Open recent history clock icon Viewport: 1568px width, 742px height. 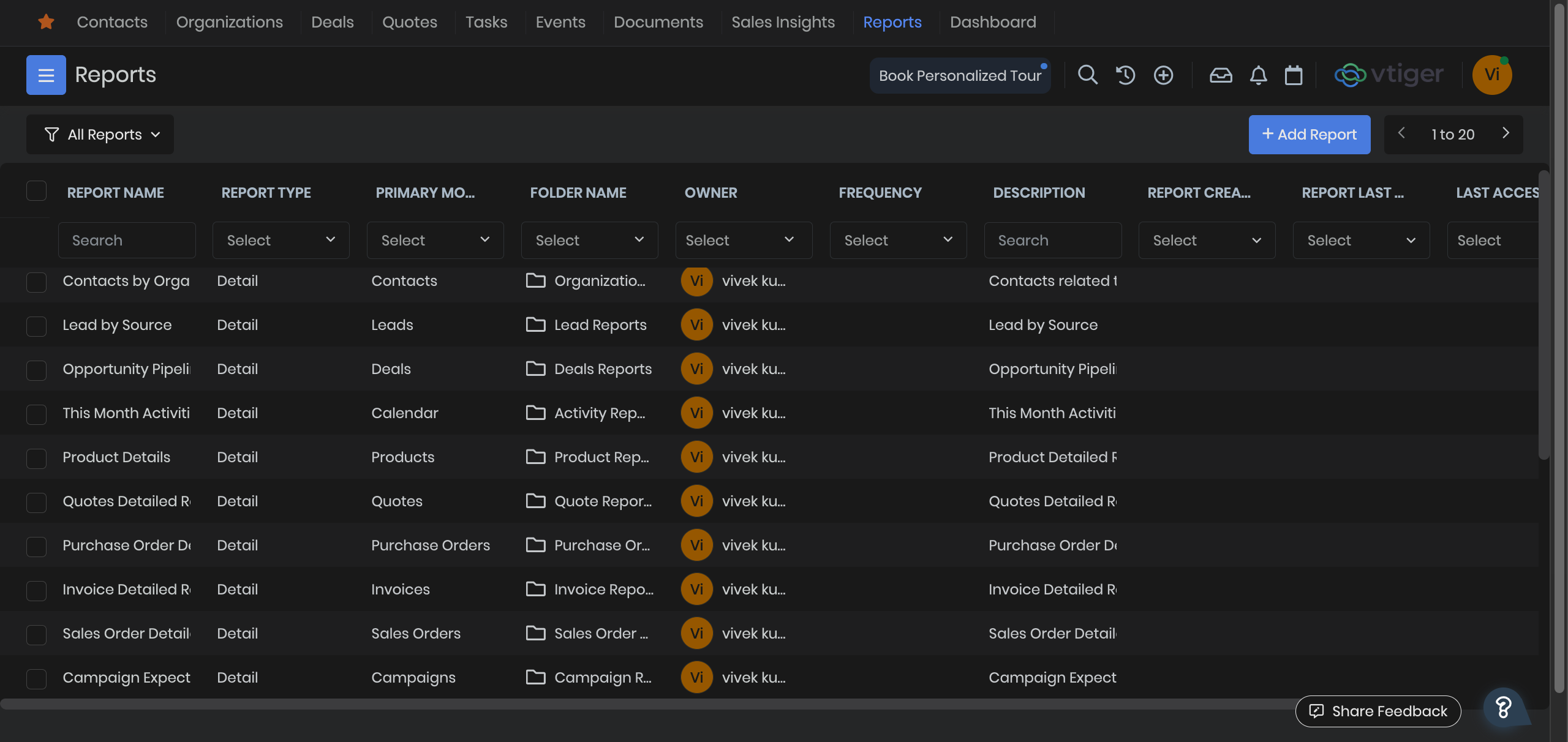click(1125, 75)
